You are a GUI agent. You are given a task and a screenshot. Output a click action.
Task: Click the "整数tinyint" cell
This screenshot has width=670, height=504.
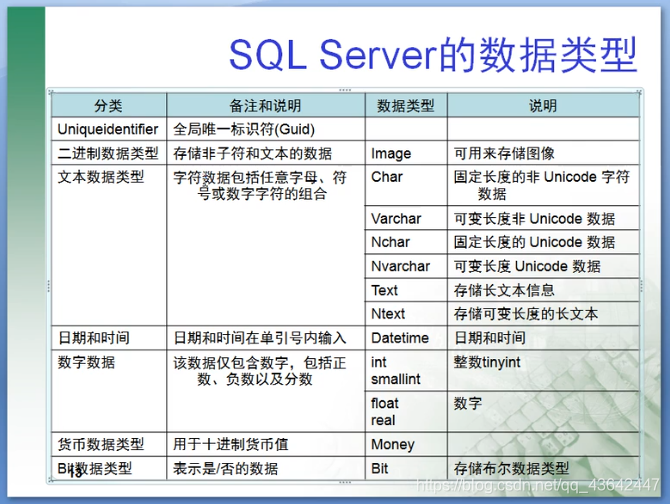point(544,370)
